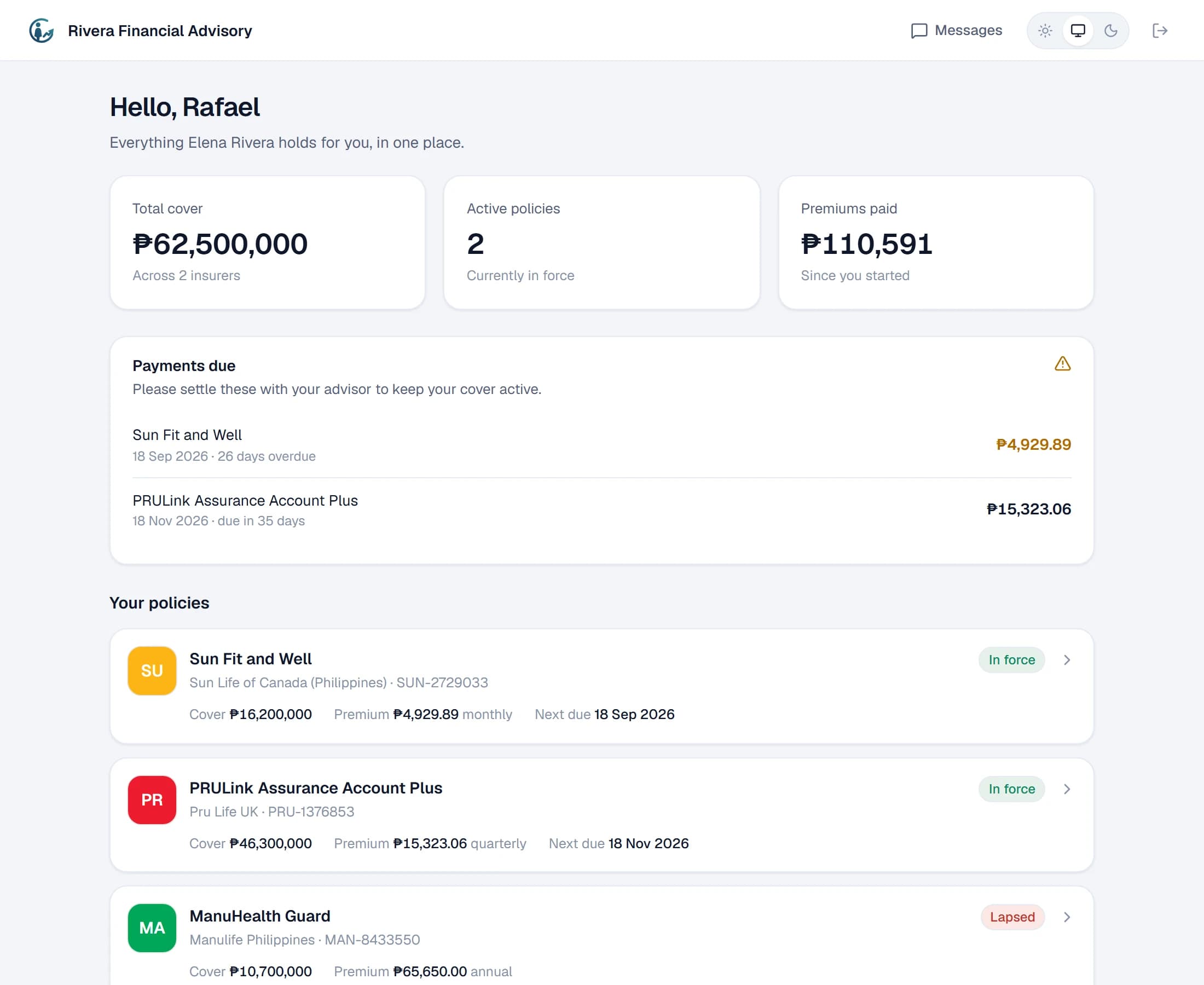Screen dimensions: 1204x985
Task: Open Sun Fit and Well policy title
Action: tap(250, 659)
